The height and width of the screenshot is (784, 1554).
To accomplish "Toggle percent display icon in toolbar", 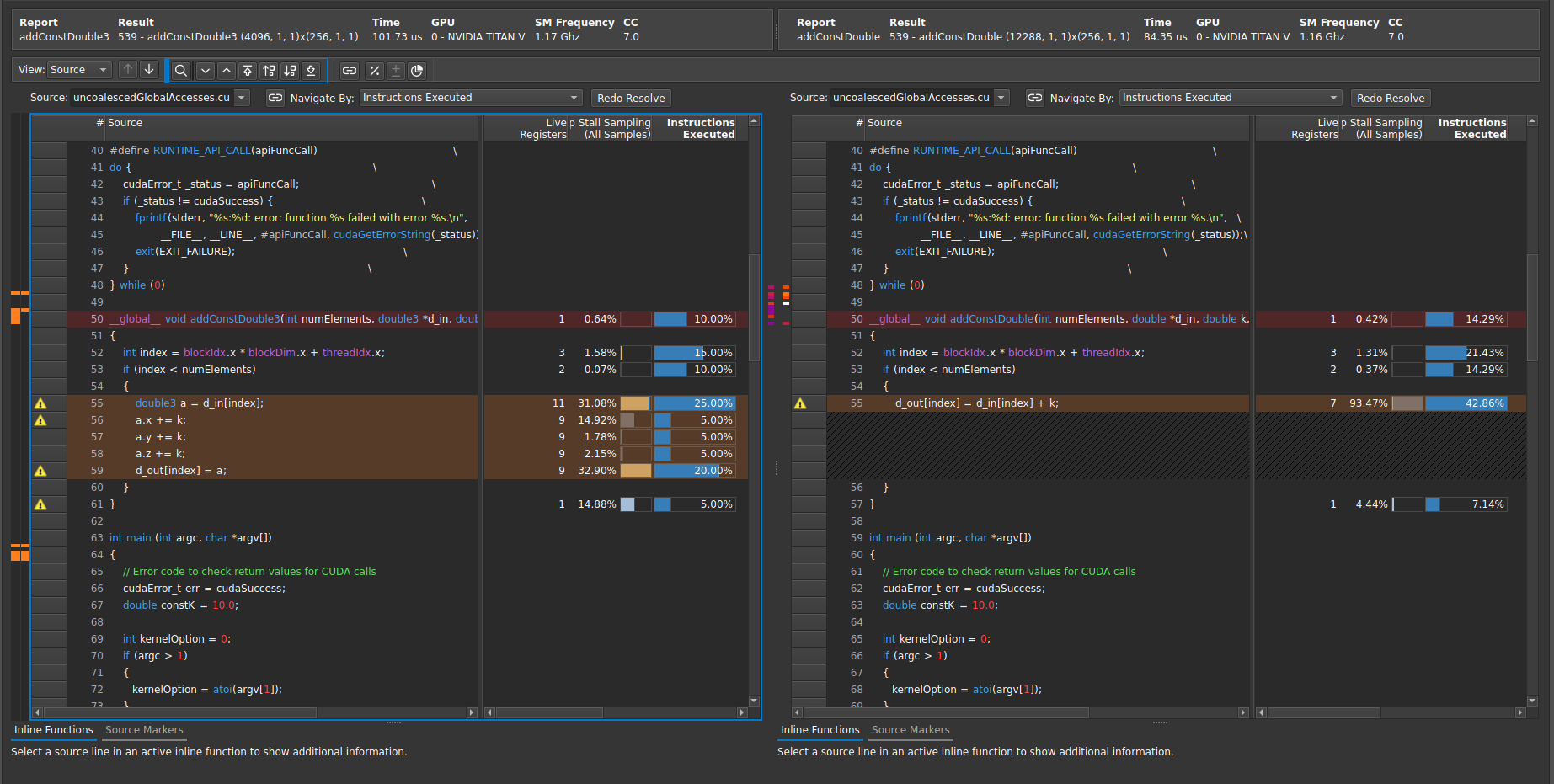I will 375,71.
